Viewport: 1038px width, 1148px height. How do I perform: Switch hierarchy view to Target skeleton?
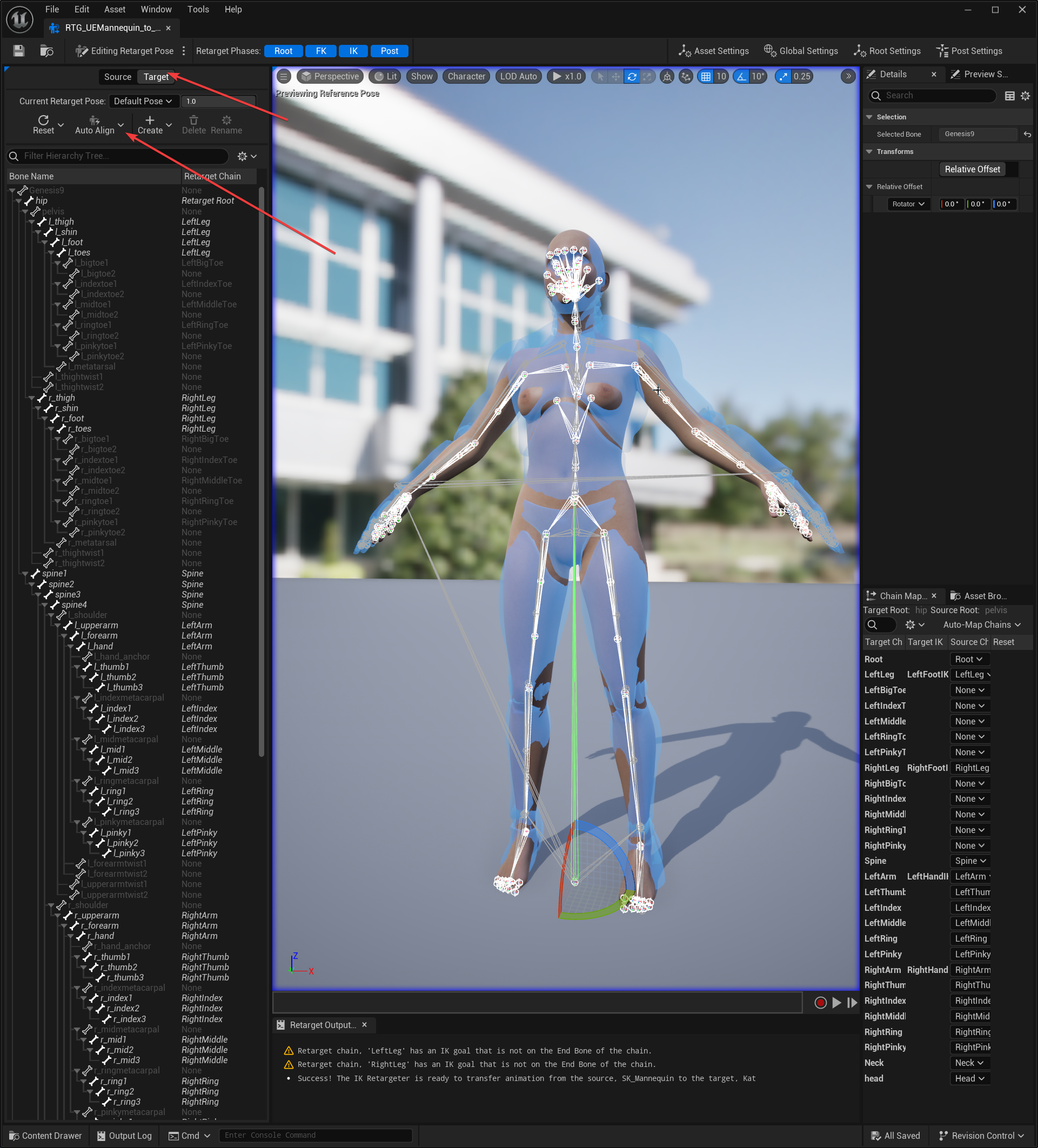(156, 77)
